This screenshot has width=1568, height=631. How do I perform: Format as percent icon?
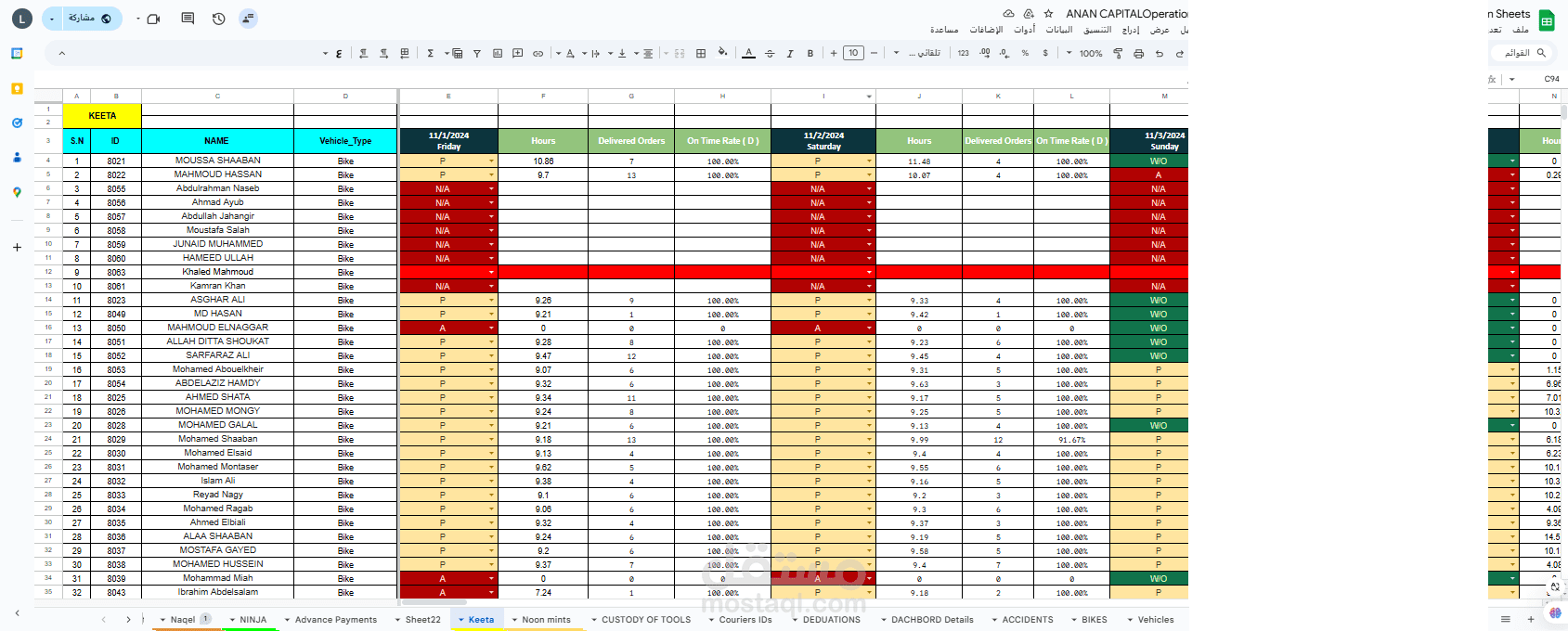click(1025, 54)
